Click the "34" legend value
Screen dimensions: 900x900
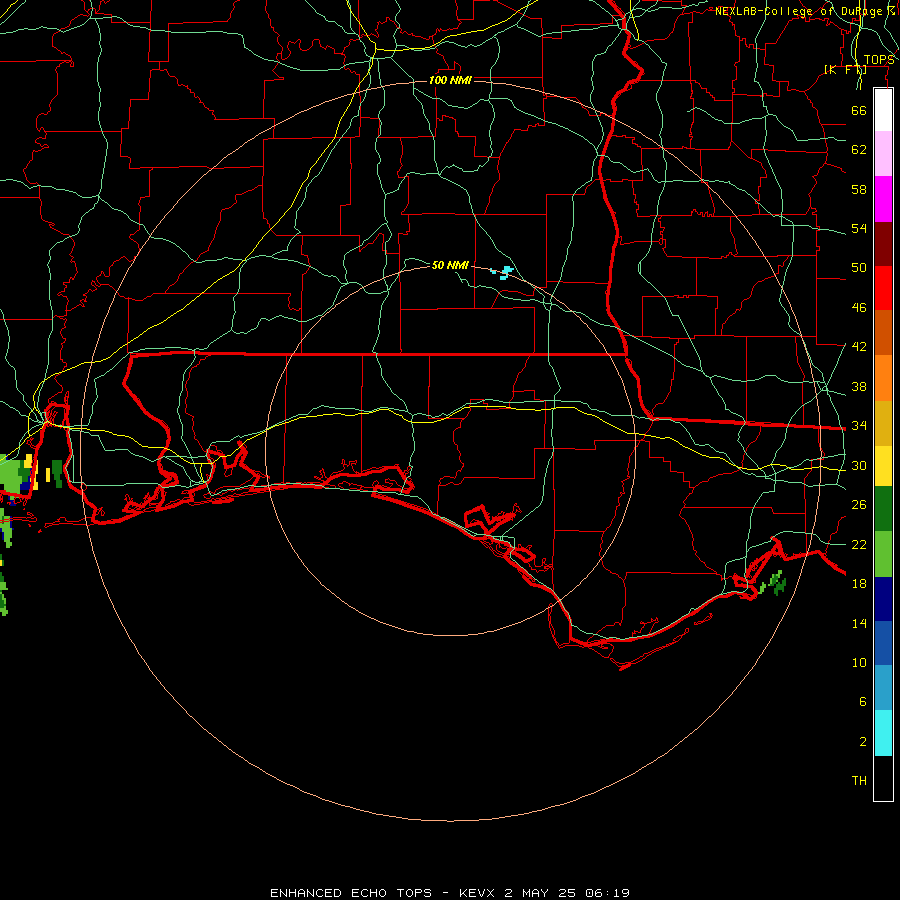pos(859,426)
